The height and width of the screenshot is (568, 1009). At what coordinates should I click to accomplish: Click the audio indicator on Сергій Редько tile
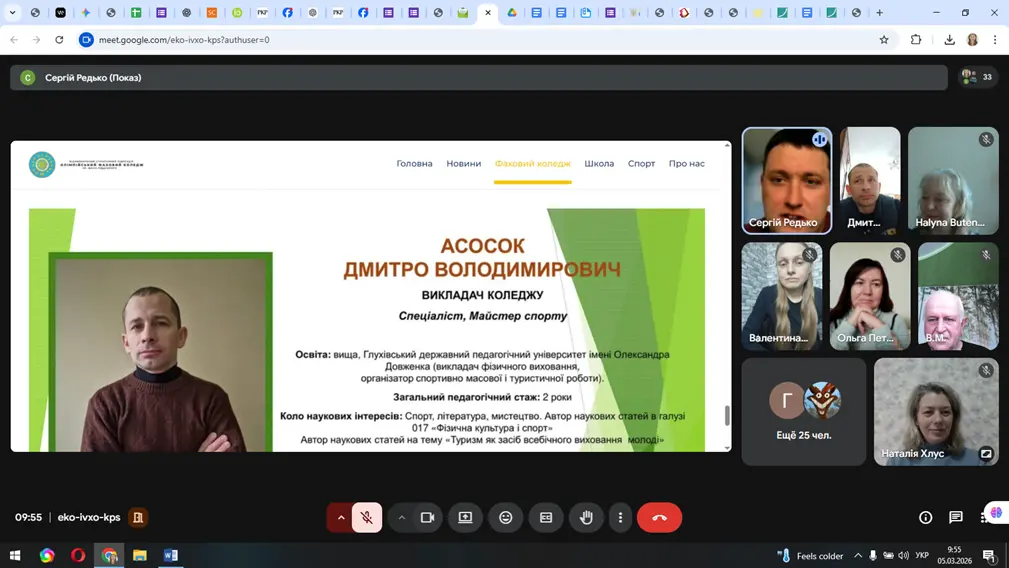pyautogui.click(x=819, y=140)
